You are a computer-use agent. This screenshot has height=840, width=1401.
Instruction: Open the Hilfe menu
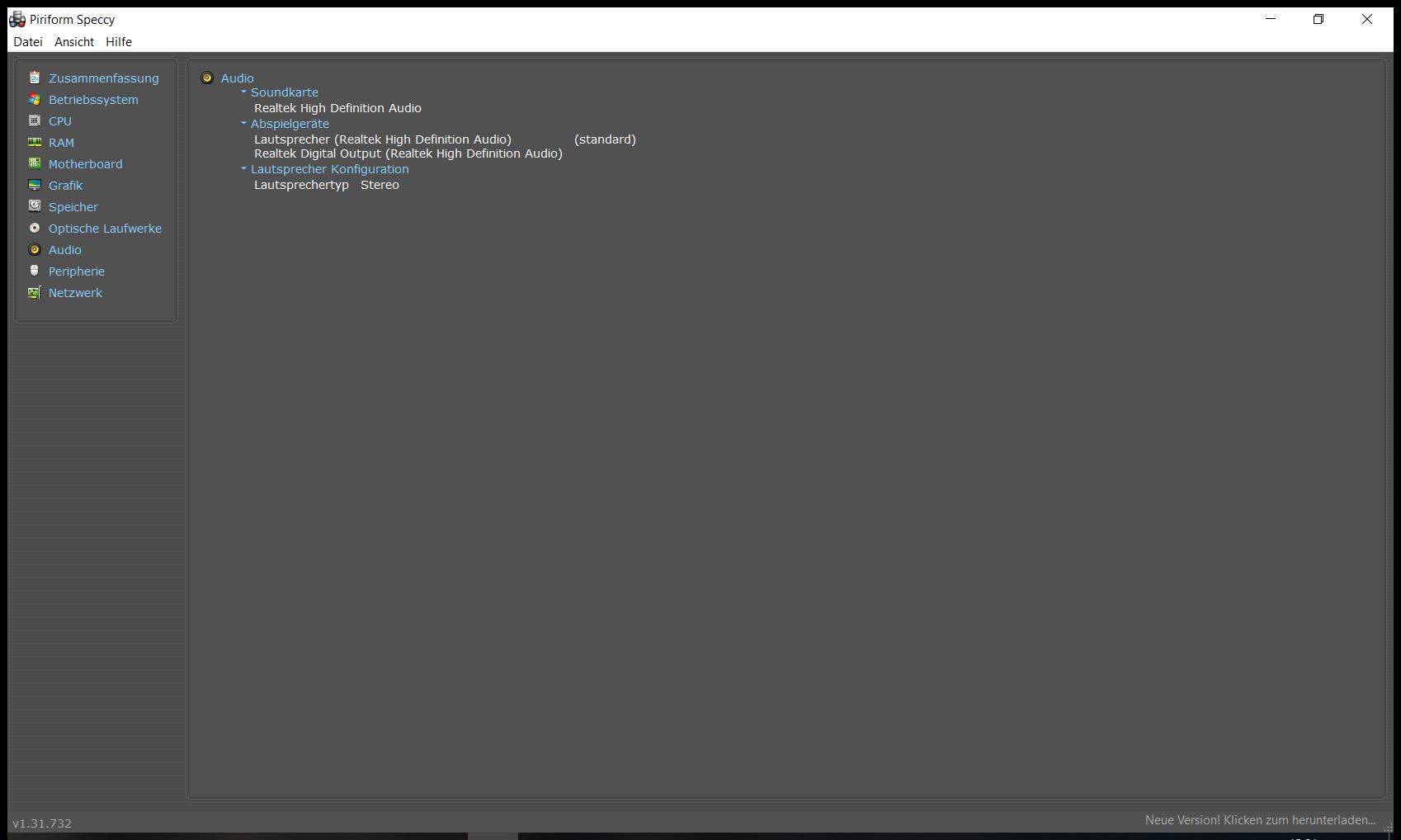coord(119,41)
